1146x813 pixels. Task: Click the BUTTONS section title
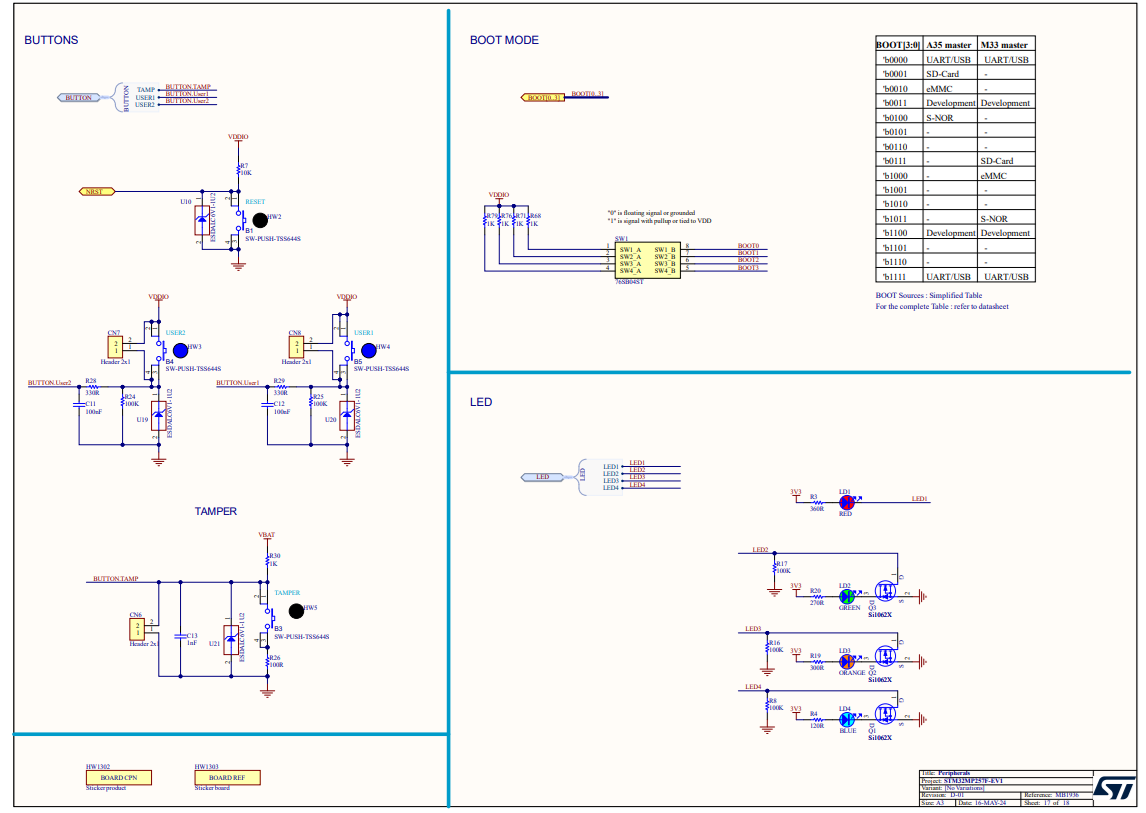point(51,40)
